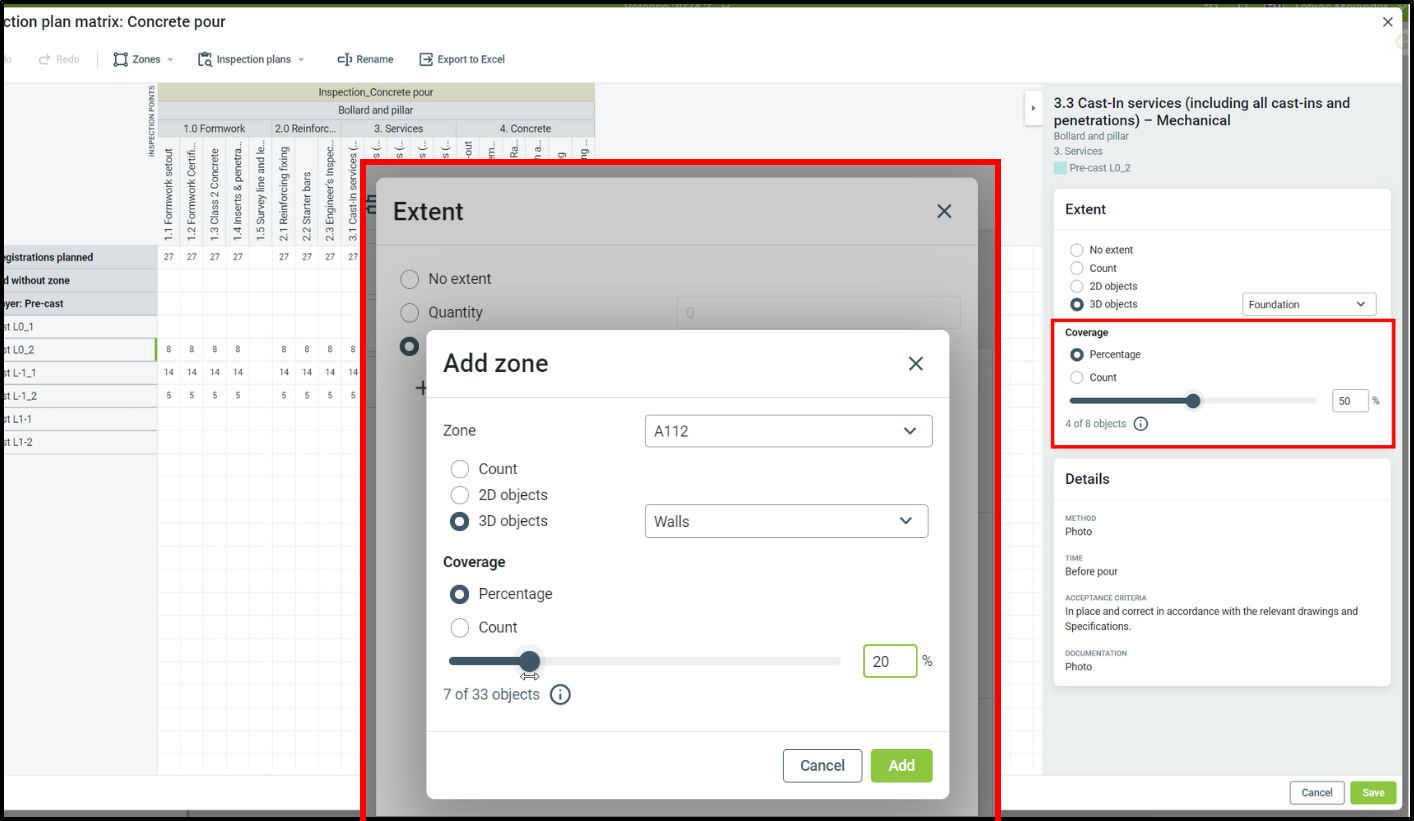
Task: Click the Add button
Action: [901, 766]
